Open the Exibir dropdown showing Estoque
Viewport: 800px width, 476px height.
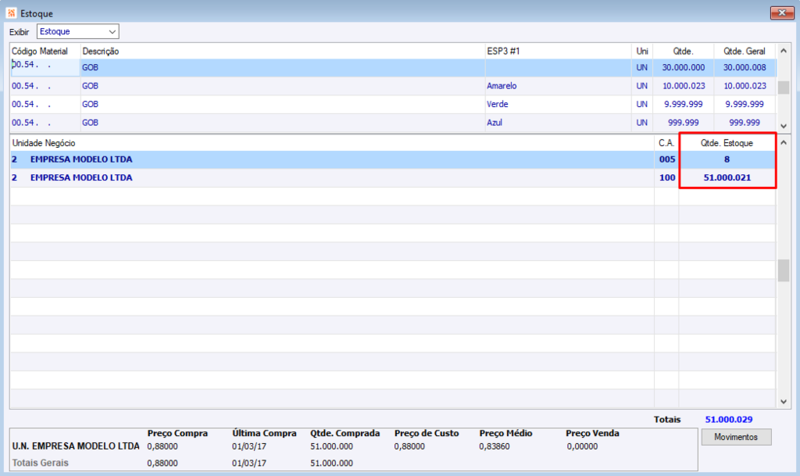click(78, 32)
